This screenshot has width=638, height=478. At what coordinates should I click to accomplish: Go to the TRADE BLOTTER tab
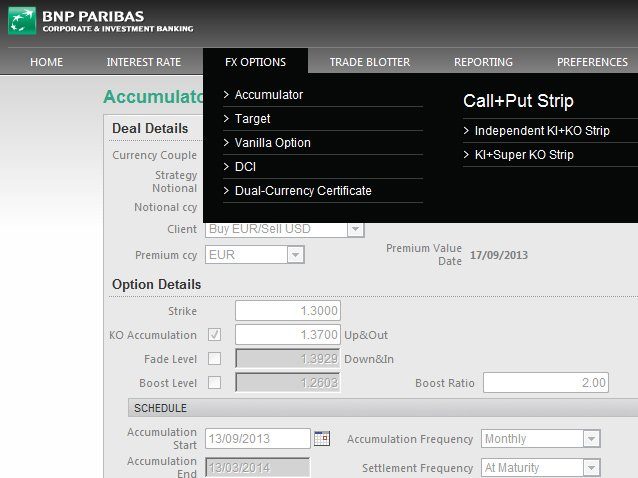(369, 62)
